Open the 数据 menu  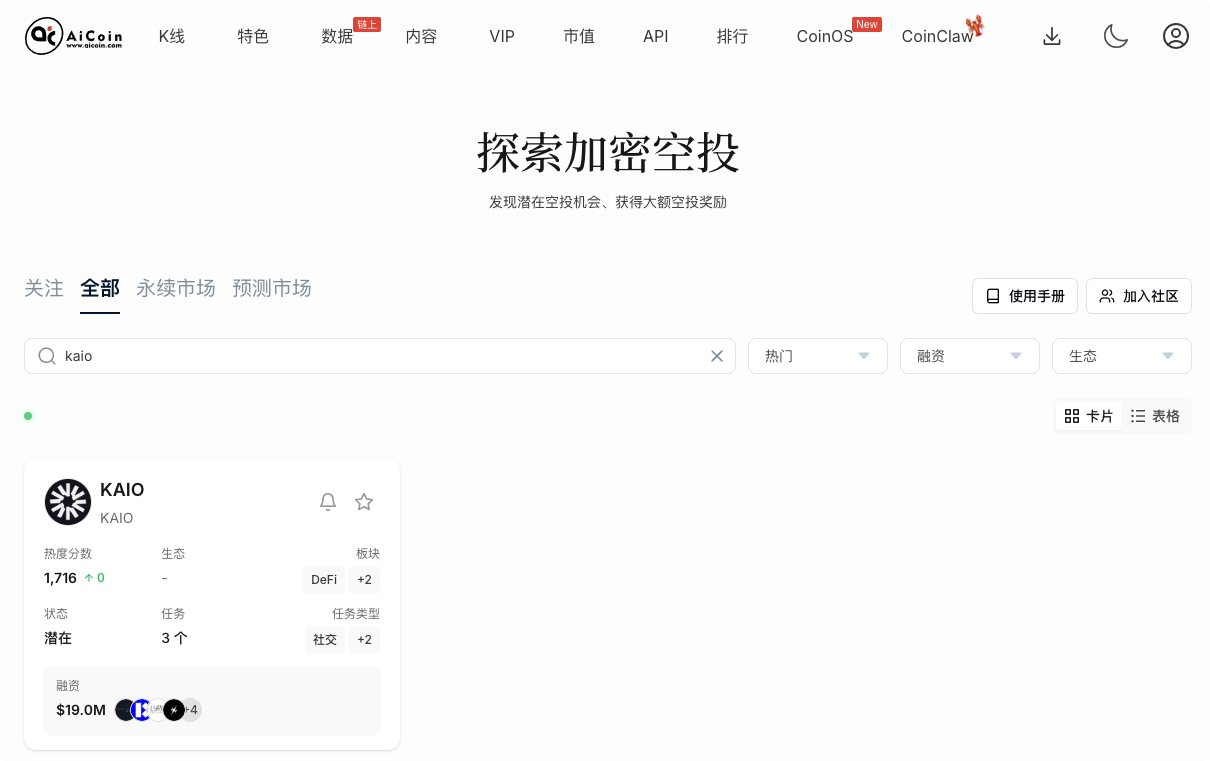click(x=337, y=37)
